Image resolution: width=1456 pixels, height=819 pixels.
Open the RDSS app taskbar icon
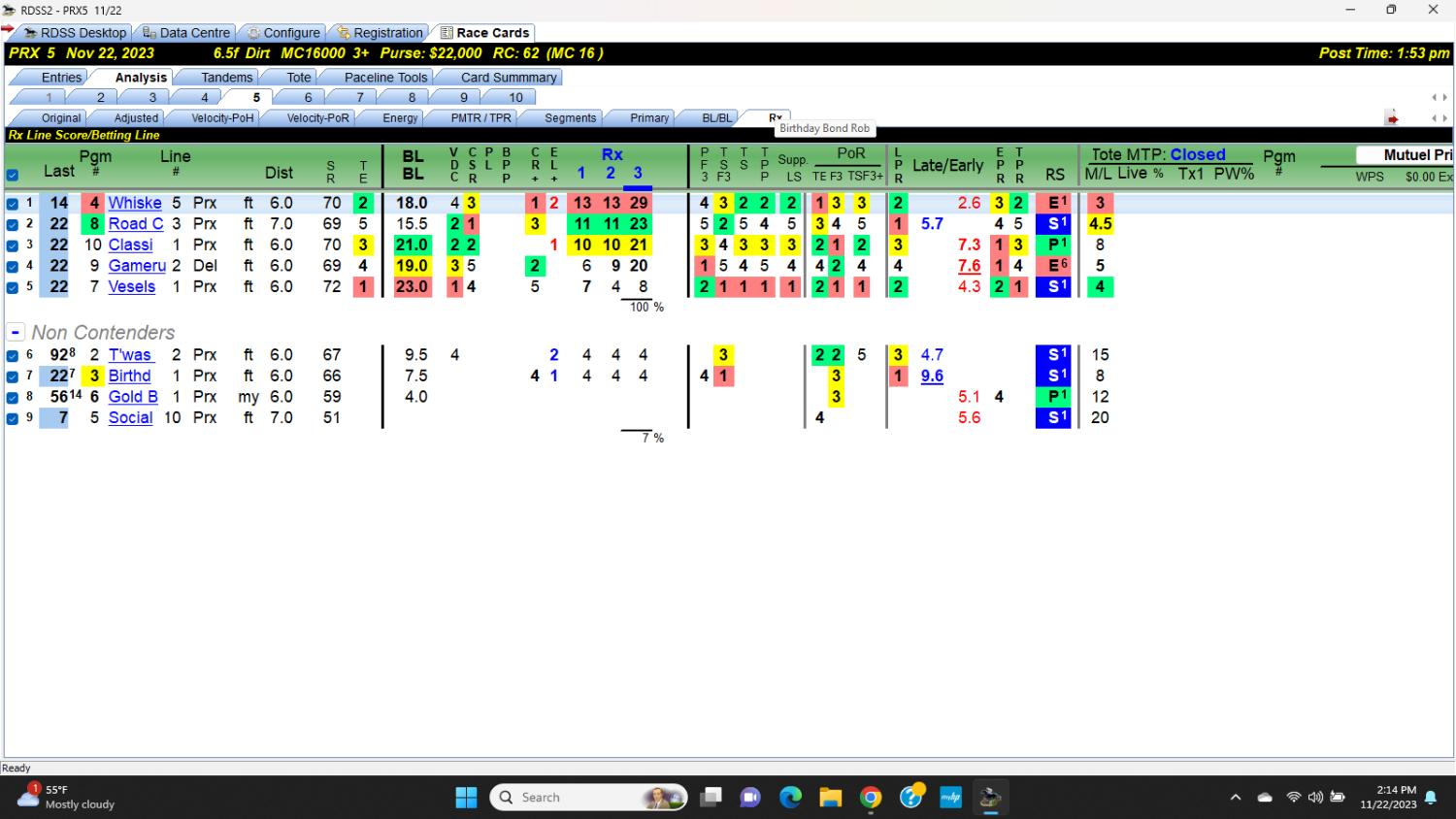coord(990,798)
